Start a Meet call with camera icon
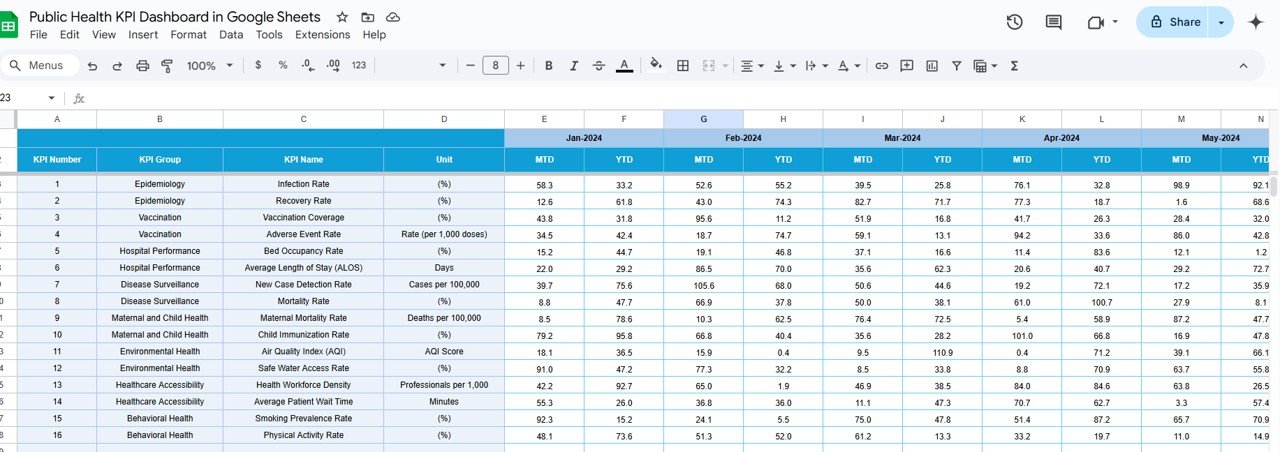The width and height of the screenshot is (1280, 452). 1096,22
